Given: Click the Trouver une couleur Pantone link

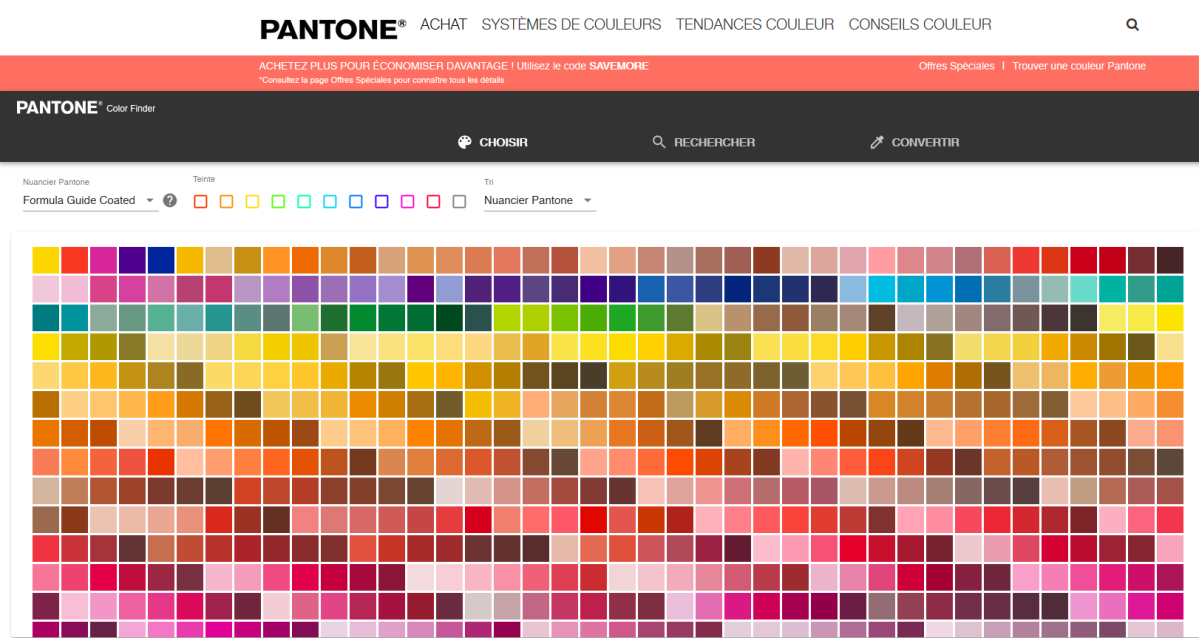Looking at the screenshot, I should [1078, 66].
